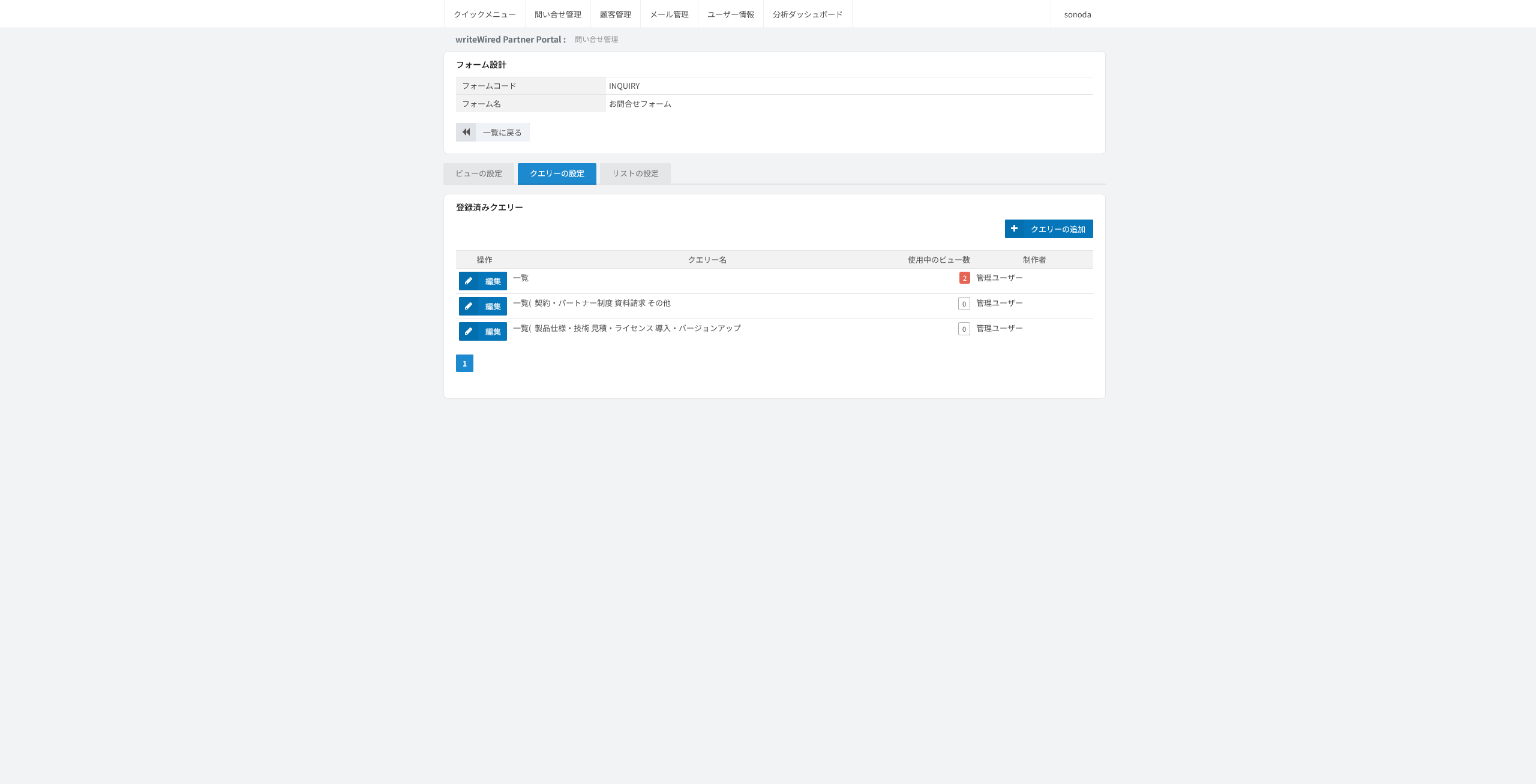Click the 使用中のビュー数 column header

coord(939,260)
